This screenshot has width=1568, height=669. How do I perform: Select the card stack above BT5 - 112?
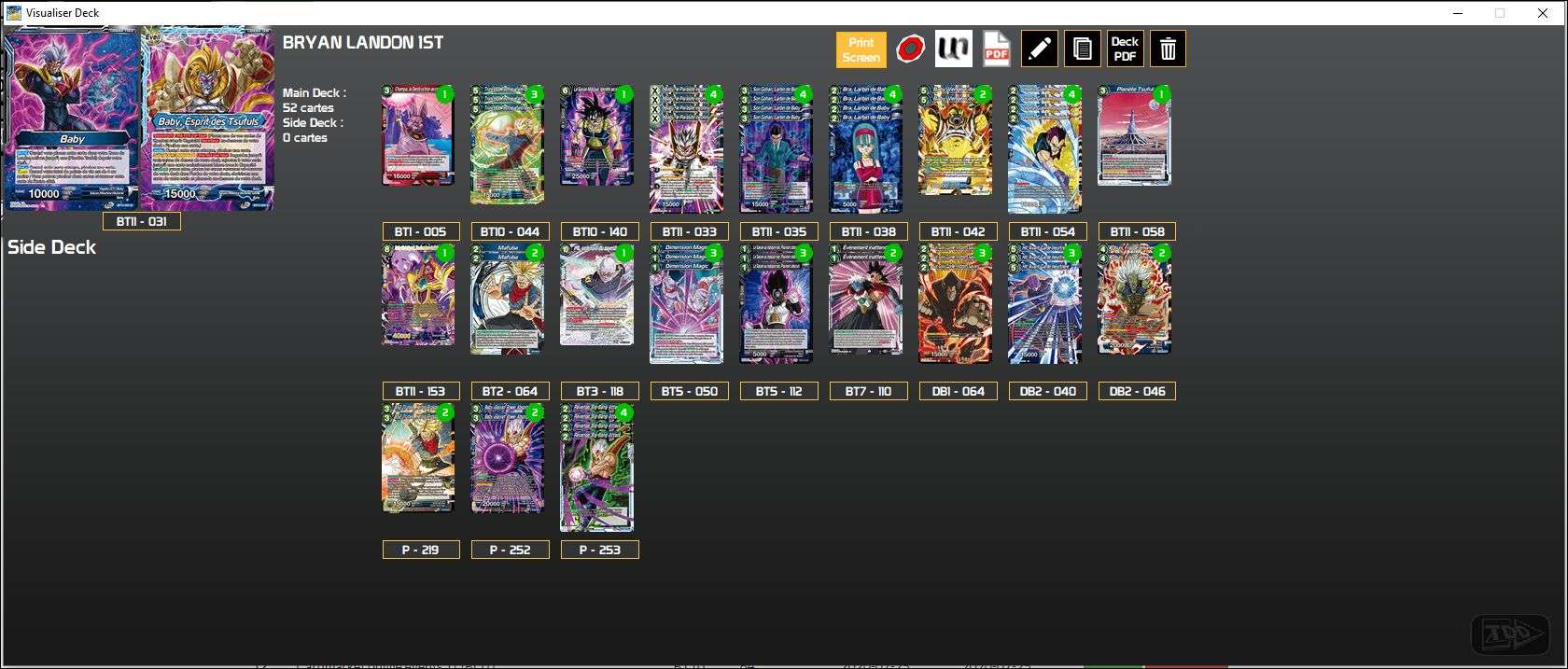tap(776, 304)
